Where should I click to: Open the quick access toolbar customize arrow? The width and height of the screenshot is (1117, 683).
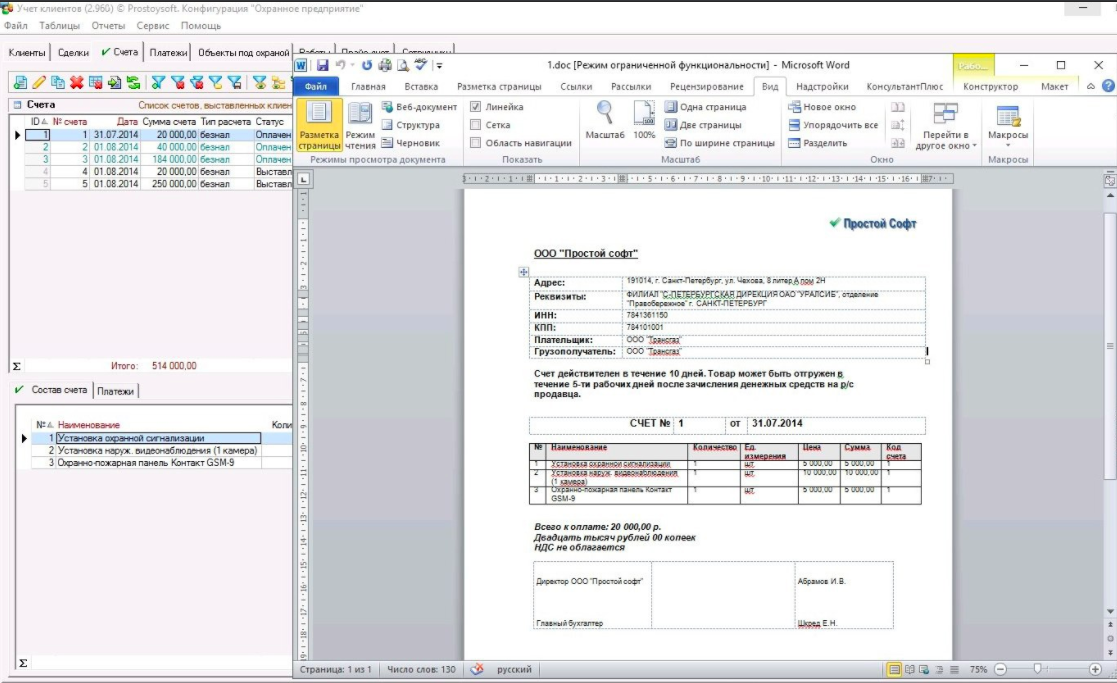[x=438, y=65]
